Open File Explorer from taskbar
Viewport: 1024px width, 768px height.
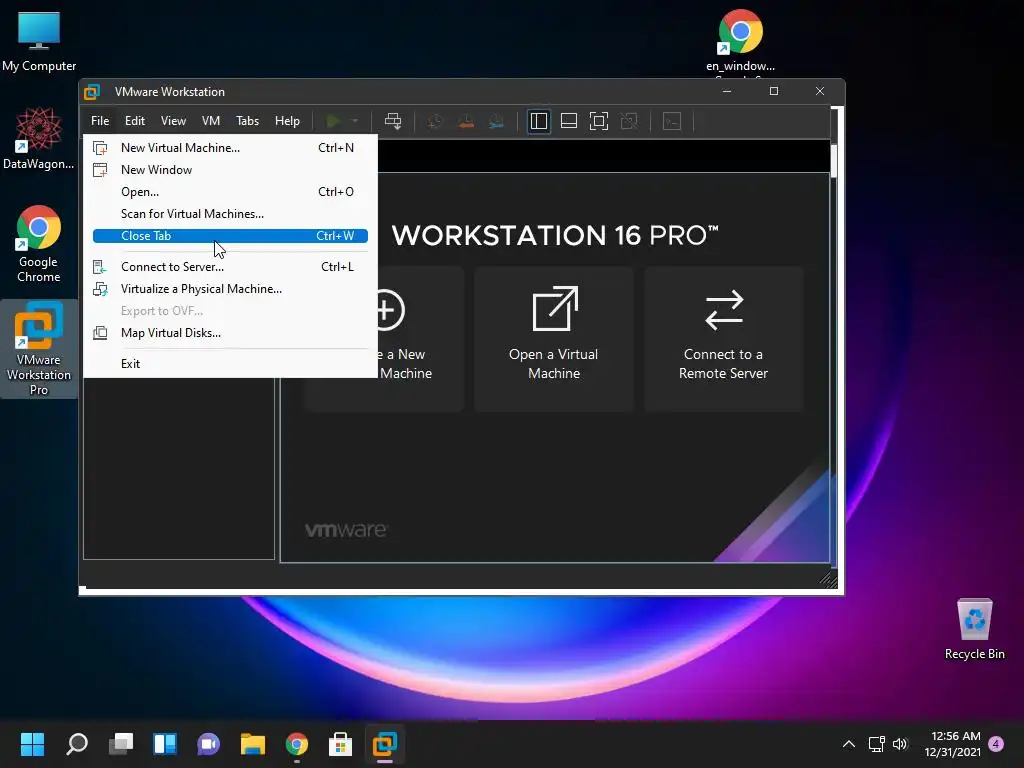pyautogui.click(x=253, y=744)
